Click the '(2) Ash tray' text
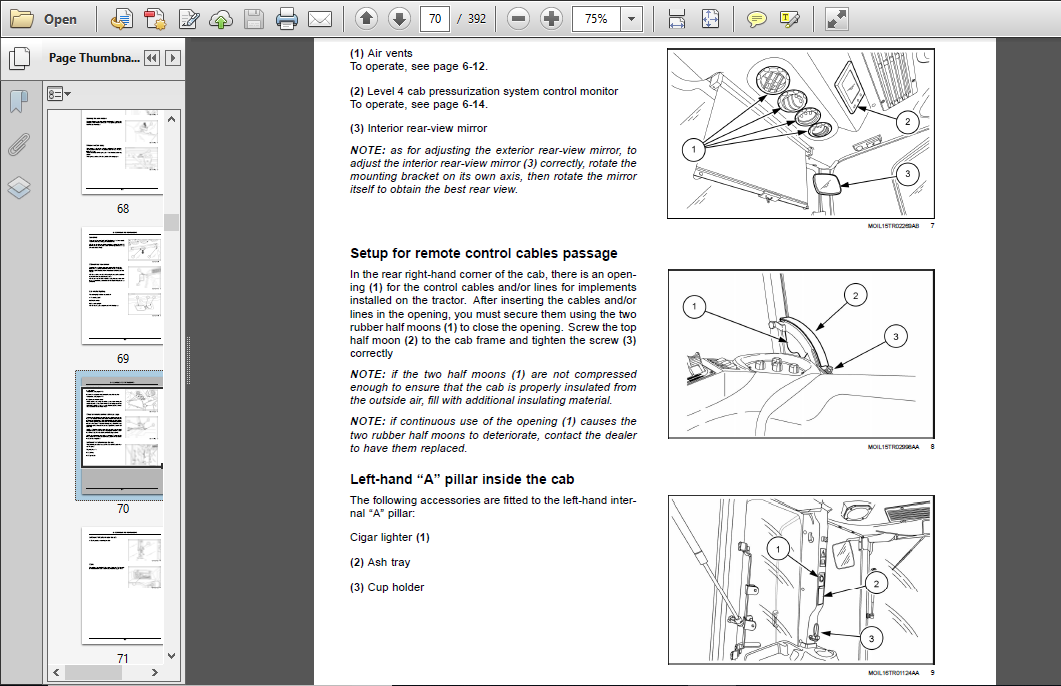1061x686 pixels. [x=380, y=562]
